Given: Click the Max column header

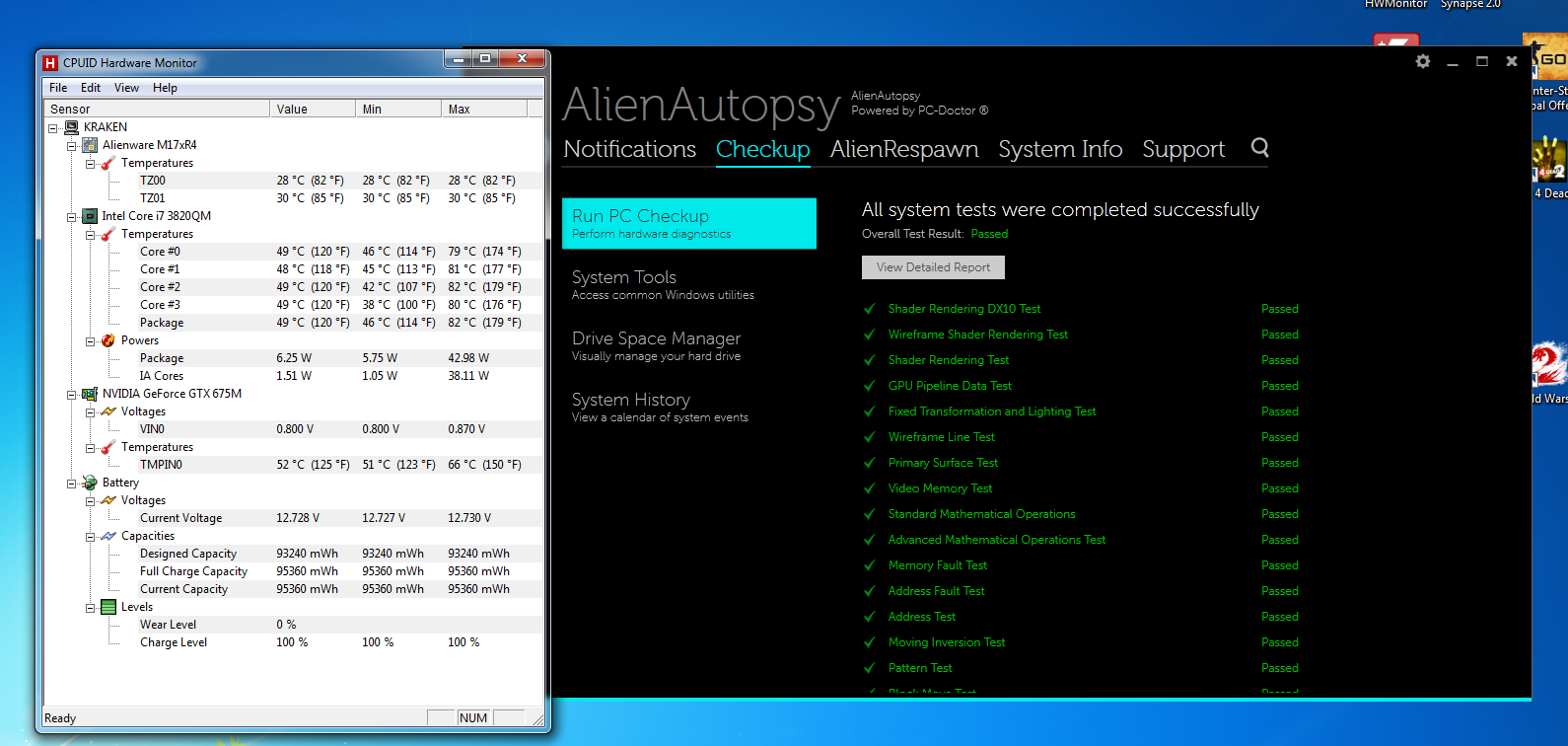Looking at the screenshot, I should 483,110.
